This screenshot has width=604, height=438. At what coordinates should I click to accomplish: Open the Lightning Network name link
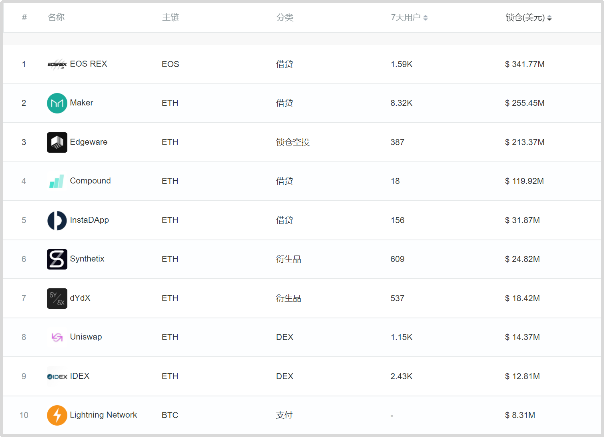point(103,415)
